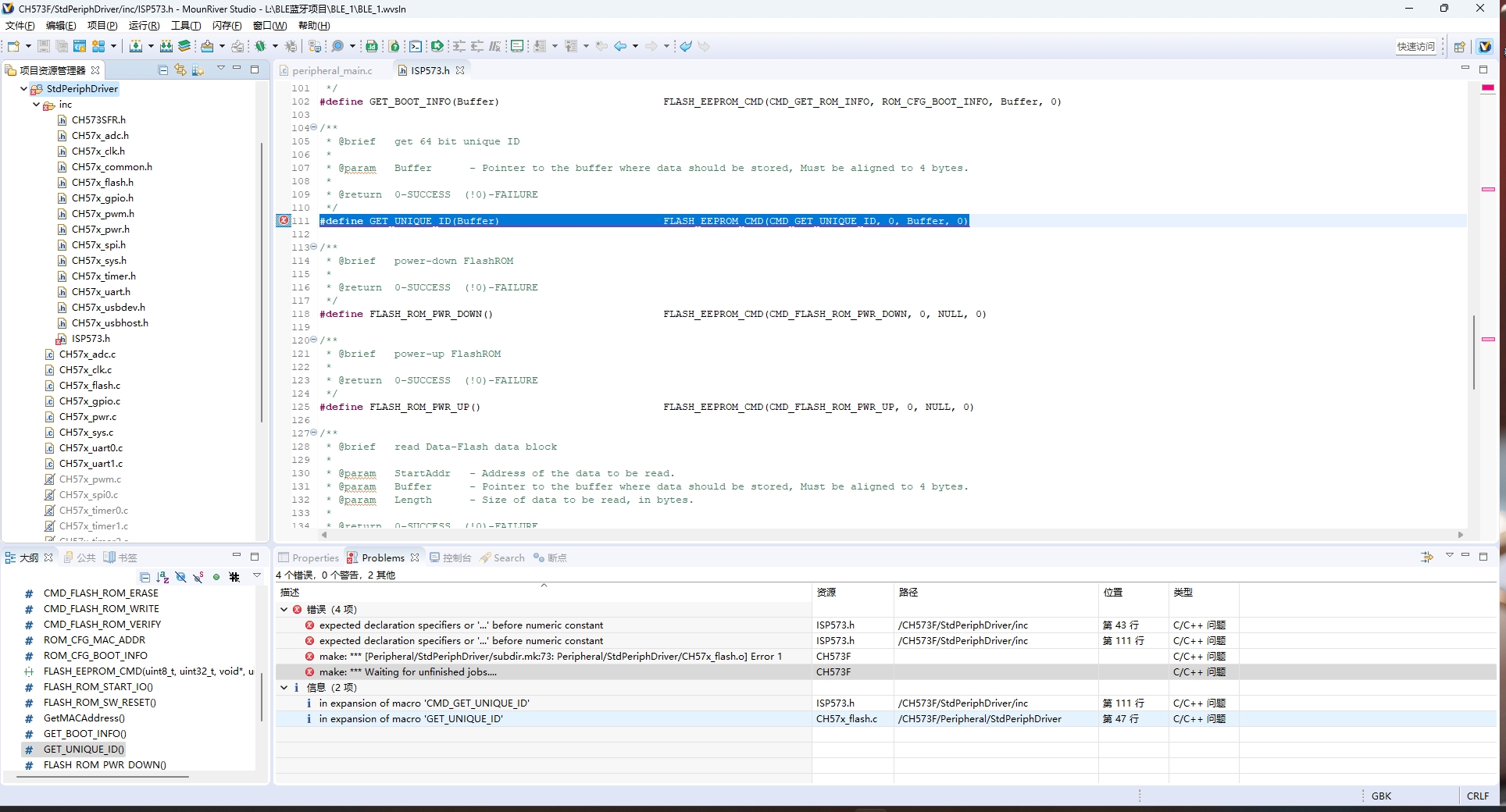Image resolution: width=1506 pixels, height=812 pixels.
Task: Collapse the errors (4 items) group
Action: (284, 609)
